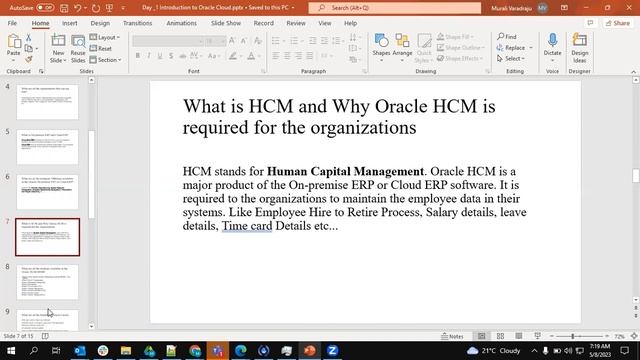Switch to Slide Sorter view
Viewport: 640px width, 360px height.
pyautogui.click(x=500, y=336)
